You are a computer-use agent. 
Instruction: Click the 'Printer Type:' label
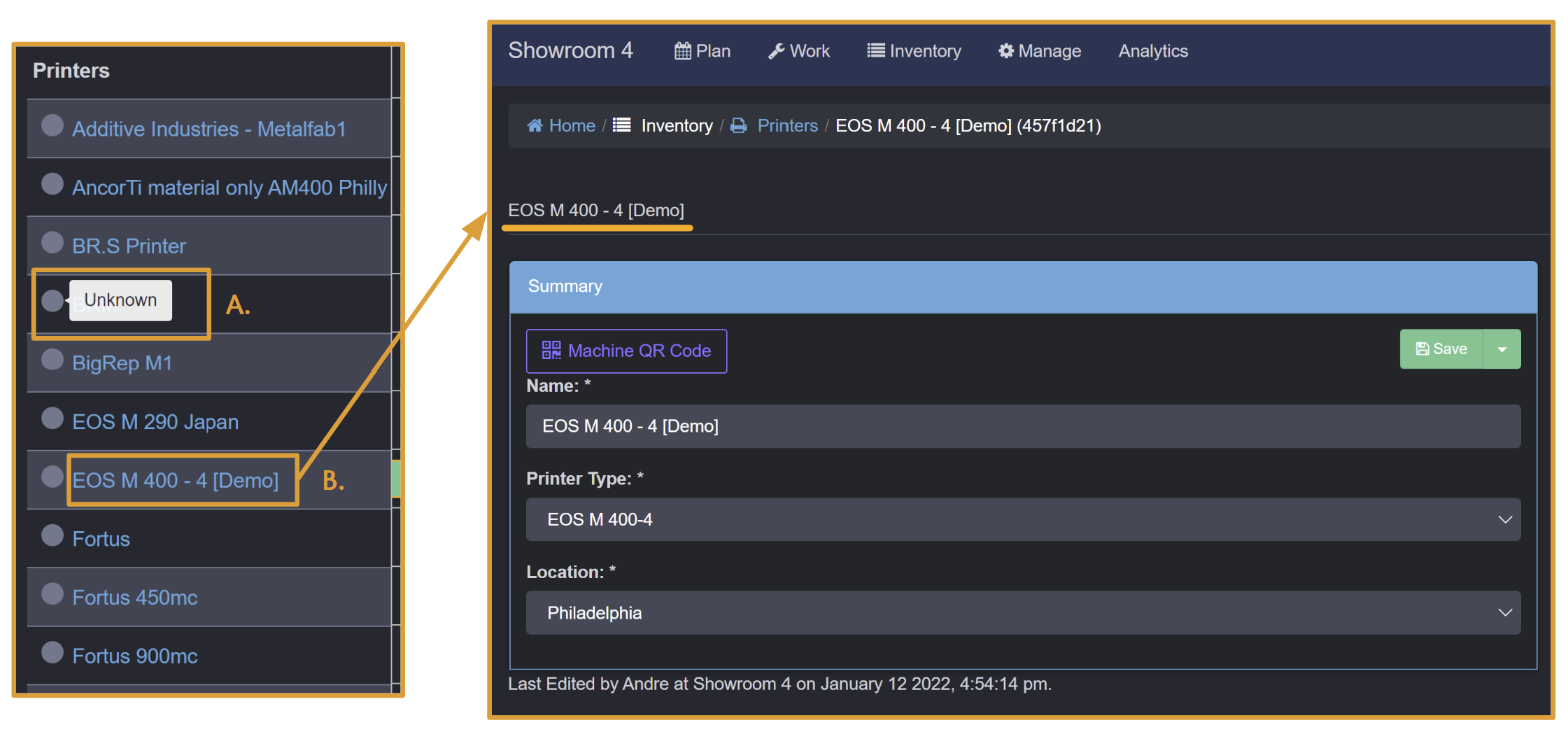585,479
